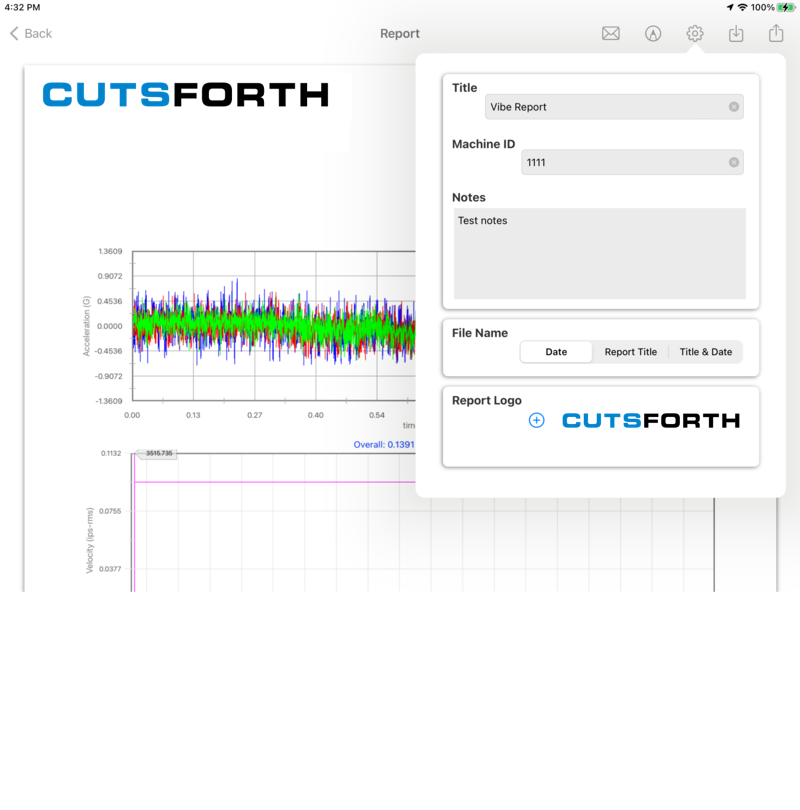The height and width of the screenshot is (810, 800).
Task: Click the 3515.735 cursor marker label
Action: (157, 453)
